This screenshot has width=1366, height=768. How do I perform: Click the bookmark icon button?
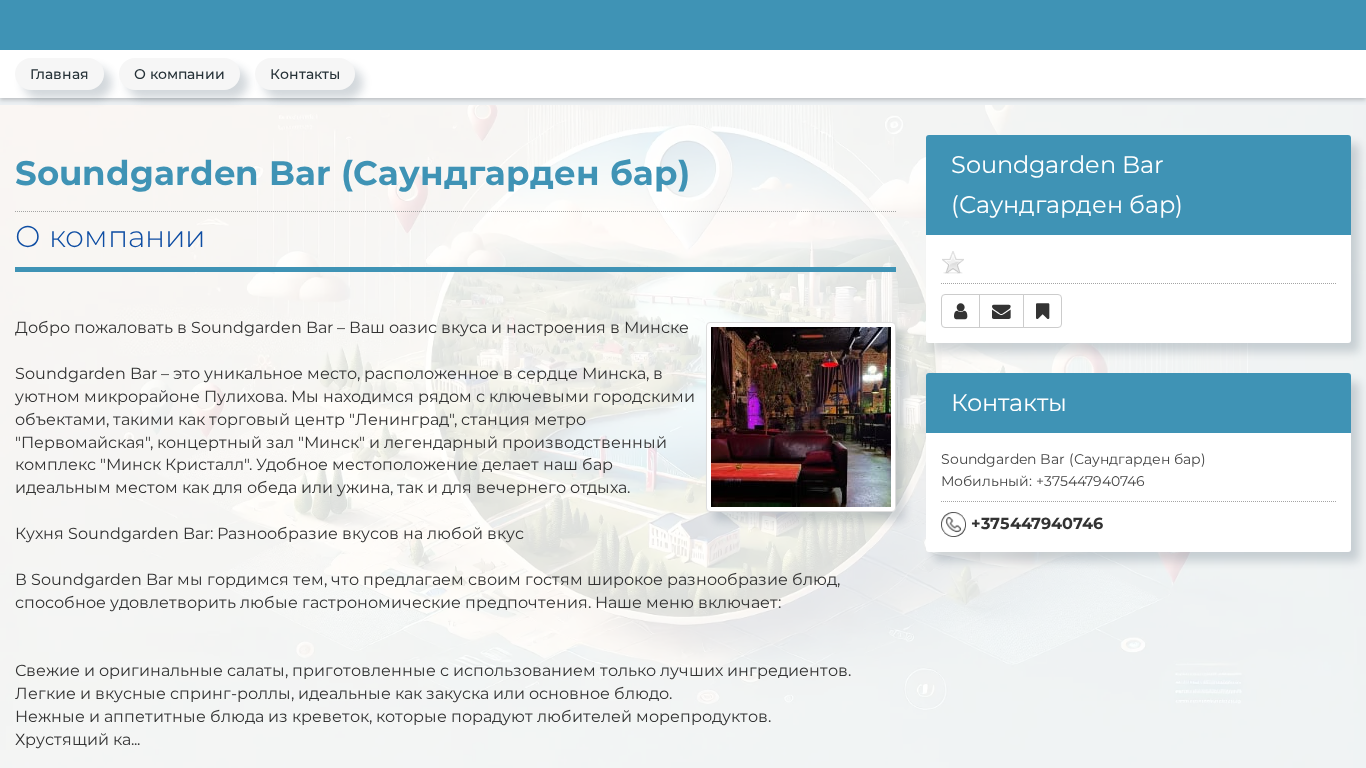(x=1042, y=311)
